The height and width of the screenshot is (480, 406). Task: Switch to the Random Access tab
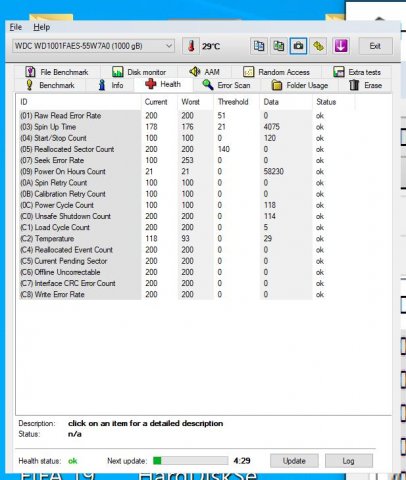276,72
